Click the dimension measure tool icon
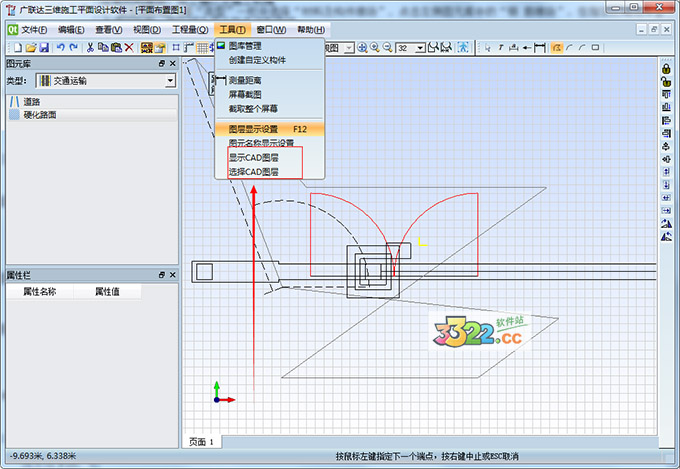680x469 pixels. pos(539,47)
